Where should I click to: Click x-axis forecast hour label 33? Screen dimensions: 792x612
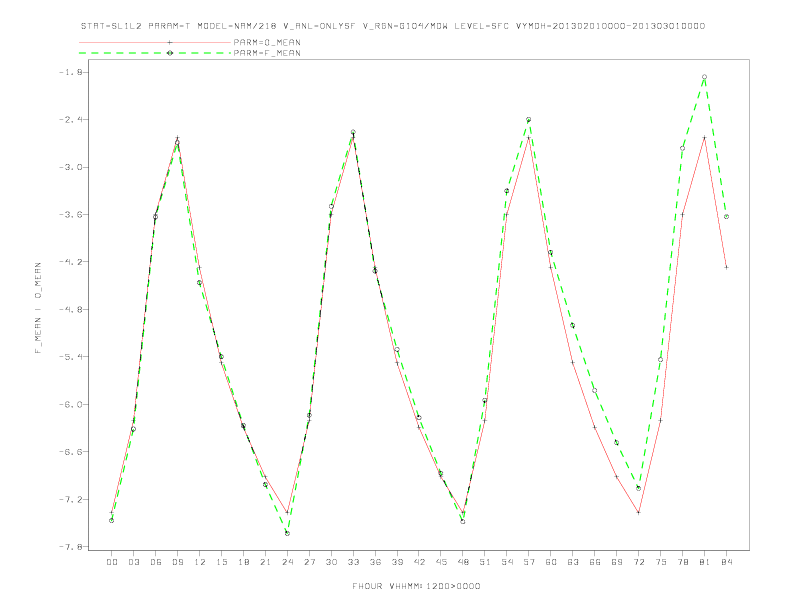353,562
